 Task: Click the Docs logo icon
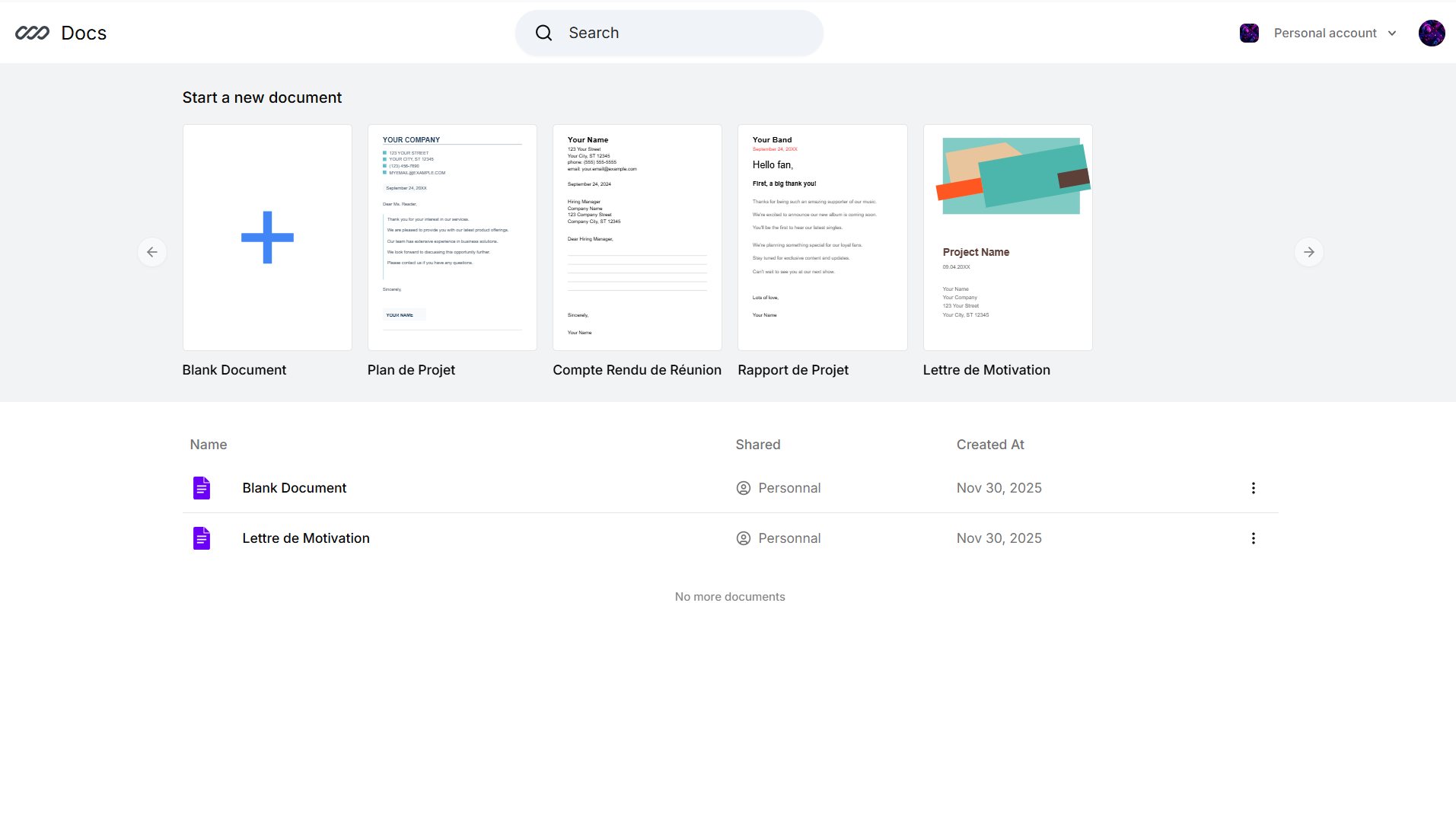tap(32, 33)
